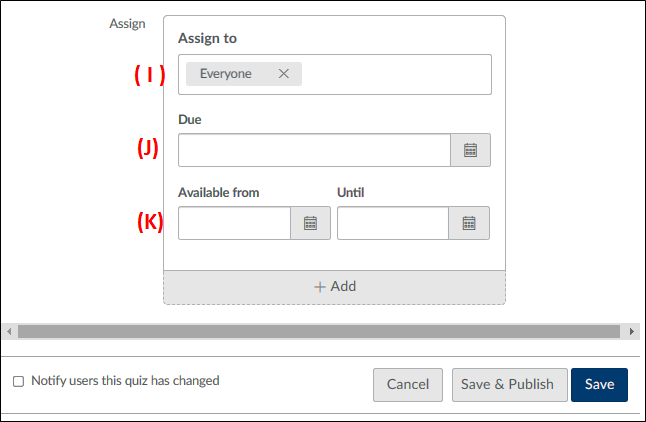Open the Until date calendar picker
Image resolution: width=646 pixels, height=422 pixels.
[x=469, y=224]
